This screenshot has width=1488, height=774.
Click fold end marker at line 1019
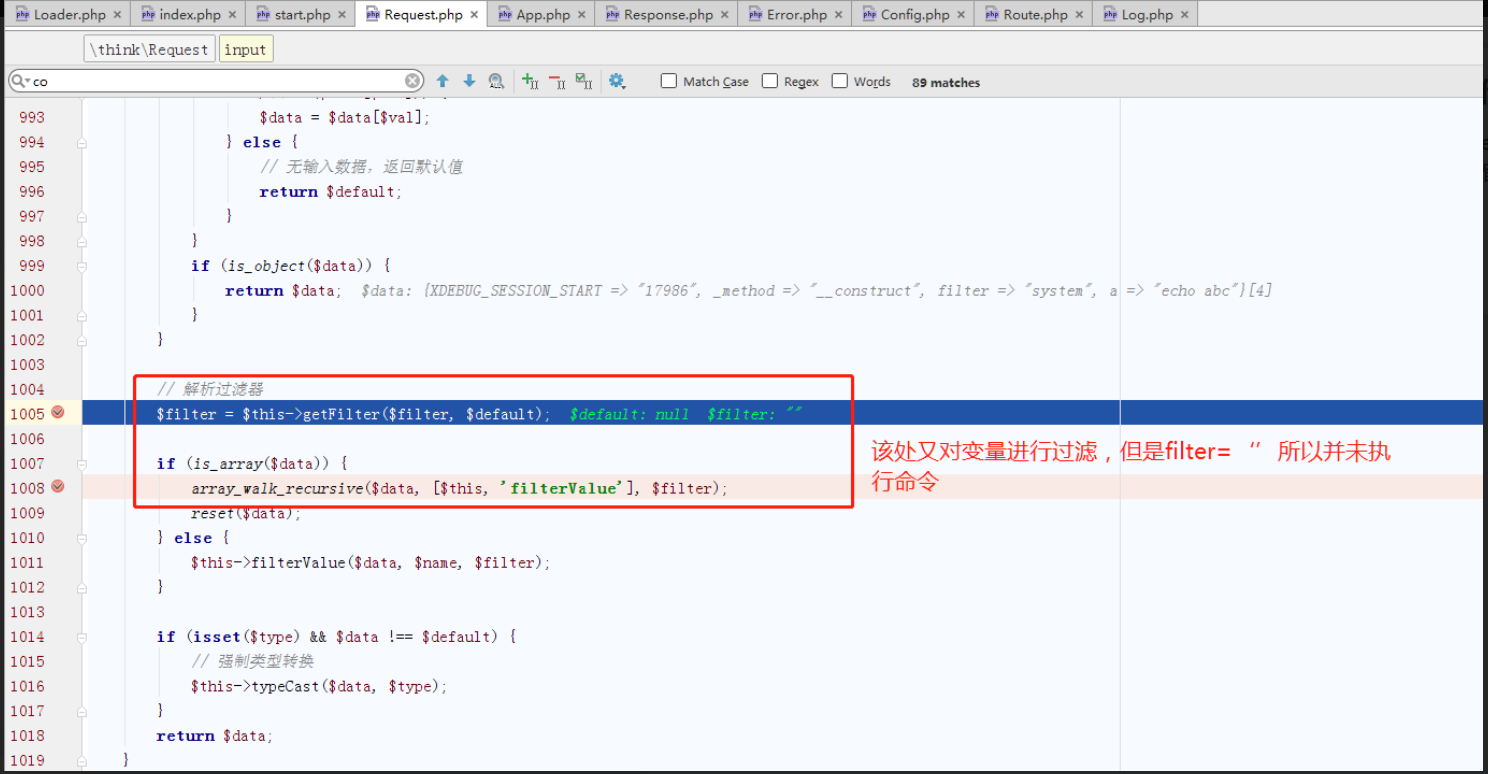(81, 760)
